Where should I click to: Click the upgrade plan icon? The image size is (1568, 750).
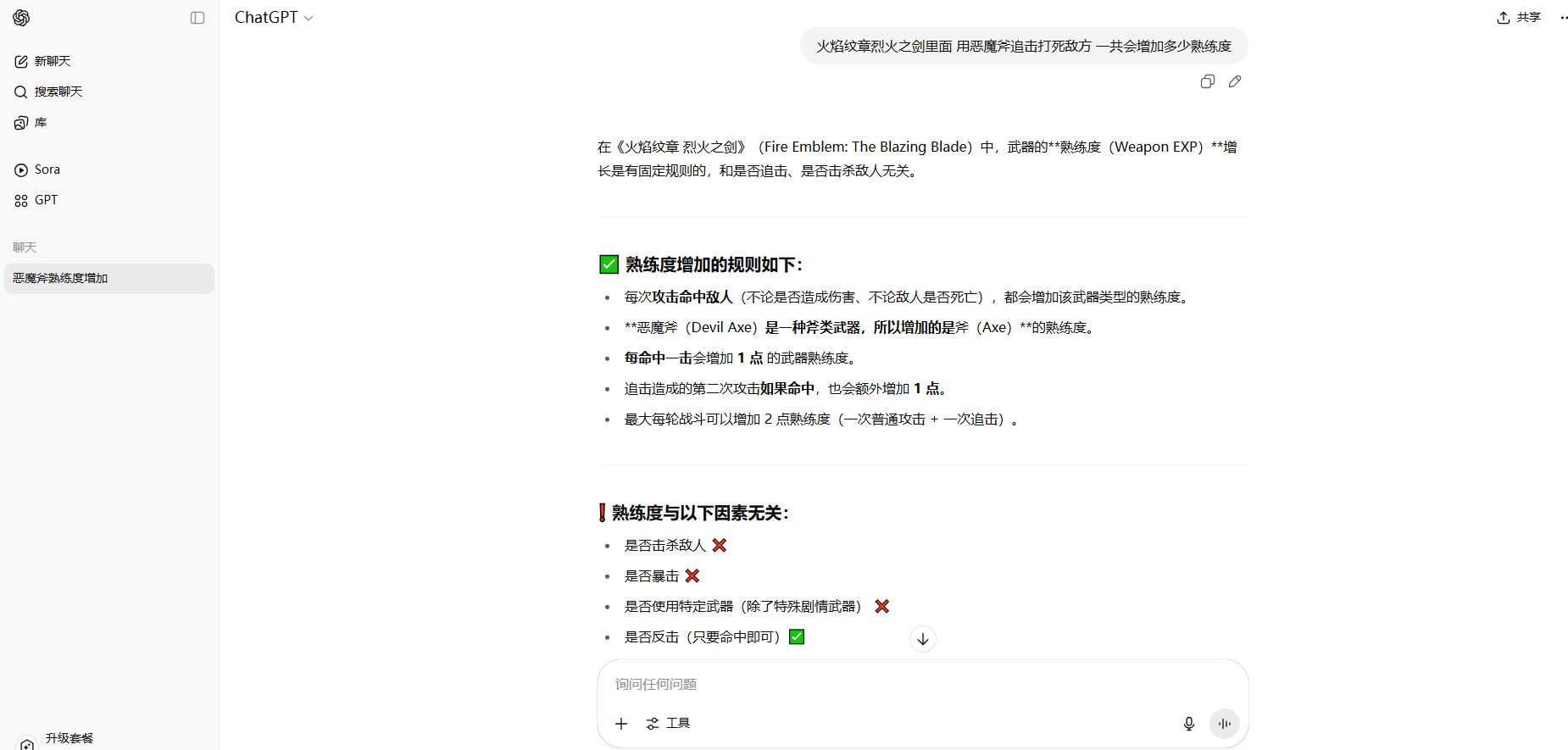[x=27, y=744]
